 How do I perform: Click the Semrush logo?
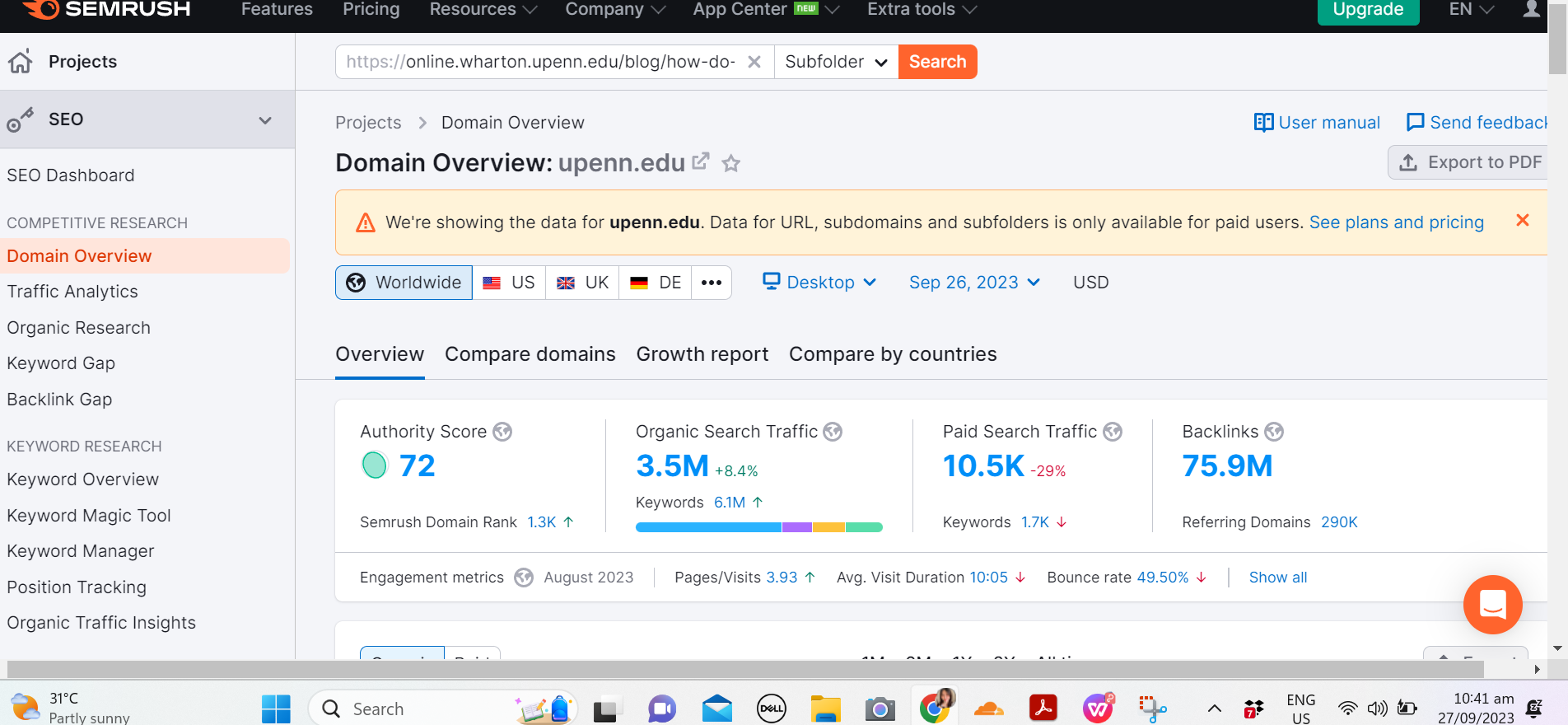point(107,9)
